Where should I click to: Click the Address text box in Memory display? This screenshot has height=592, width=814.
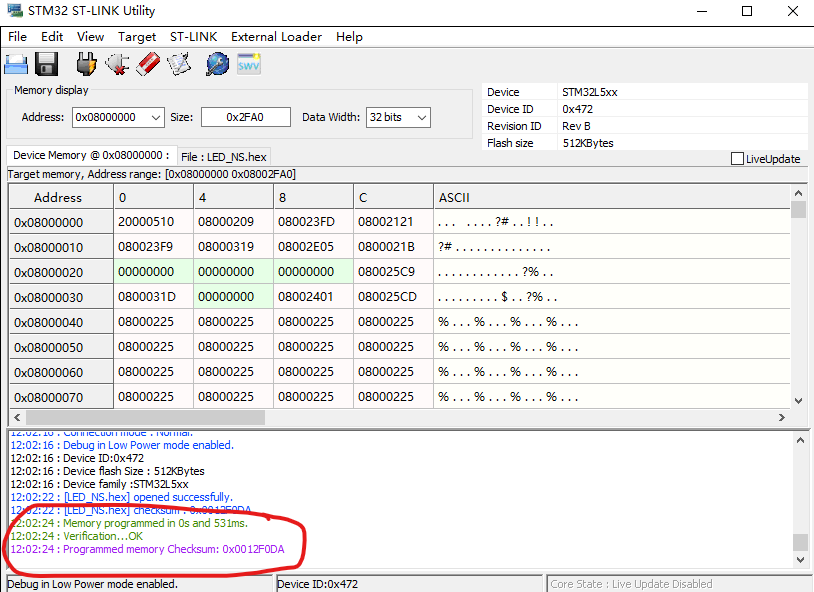pyautogui.click(x=111, y=117)
